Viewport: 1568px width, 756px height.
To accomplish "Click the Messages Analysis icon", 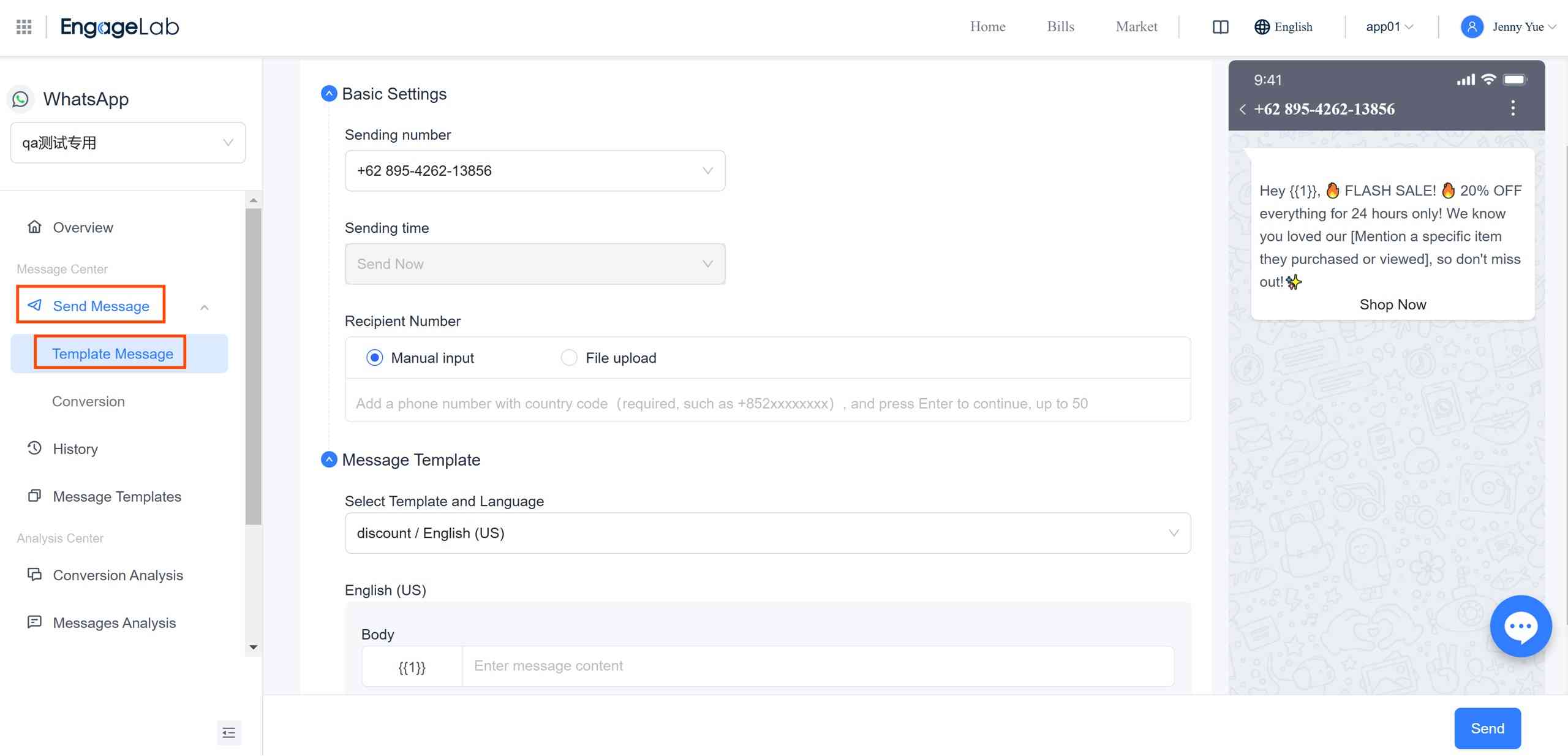I will click(35, 622).
